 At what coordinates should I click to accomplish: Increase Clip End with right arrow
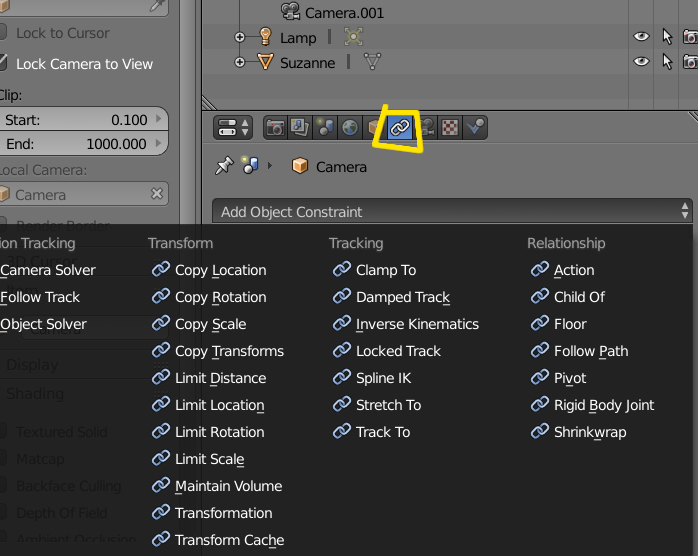point(158,143)
